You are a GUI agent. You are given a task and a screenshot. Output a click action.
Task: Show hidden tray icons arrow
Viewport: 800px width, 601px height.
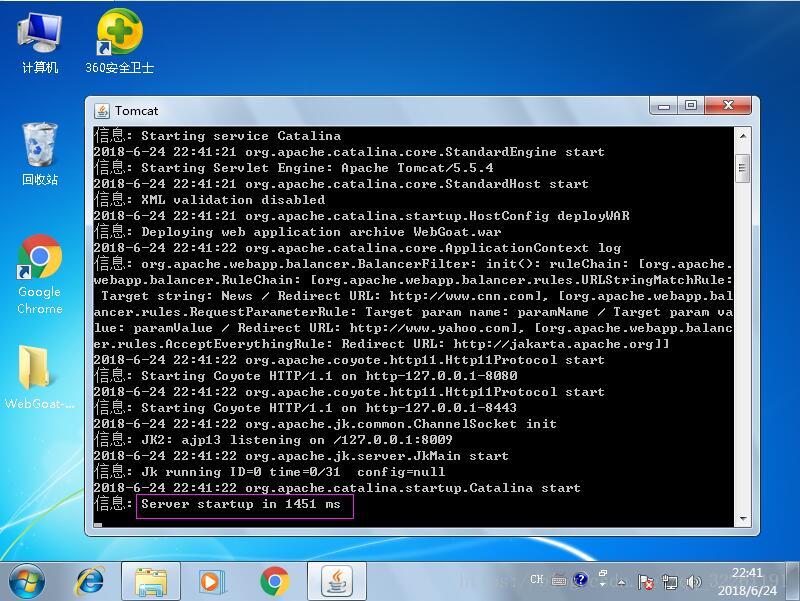click(x=621, y=582)
